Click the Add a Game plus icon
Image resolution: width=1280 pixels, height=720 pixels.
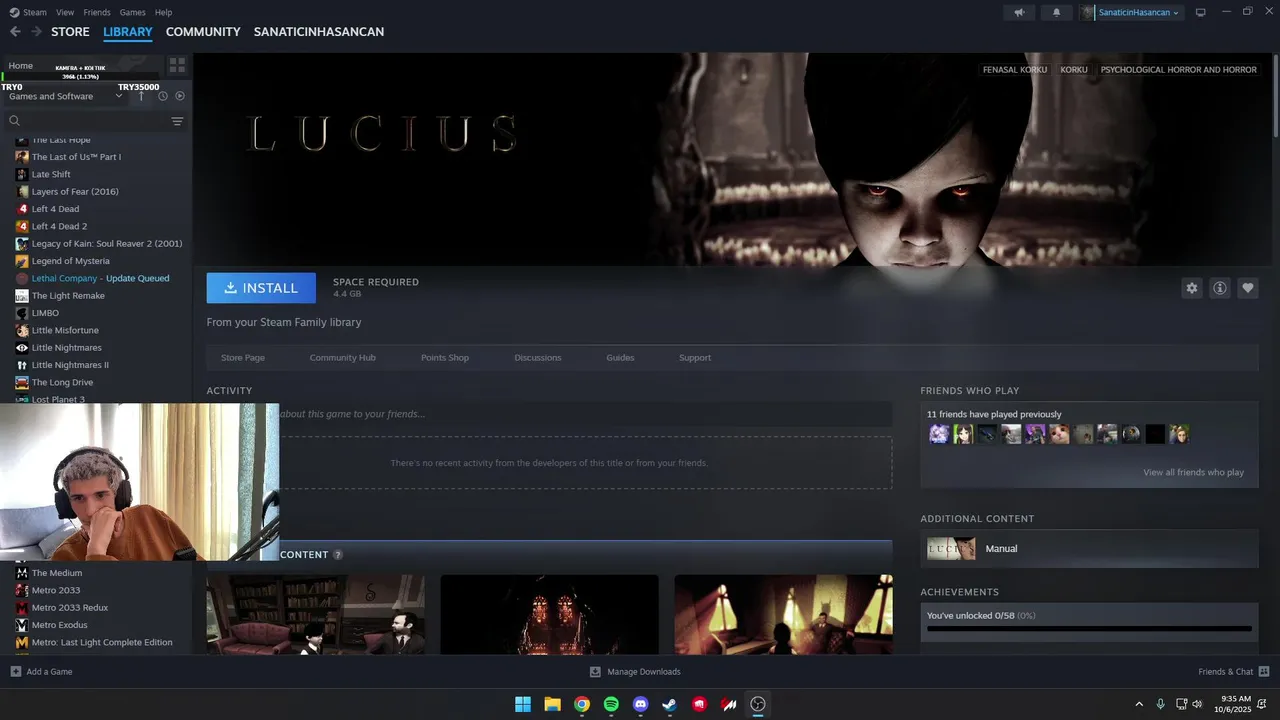coord(15,671)
